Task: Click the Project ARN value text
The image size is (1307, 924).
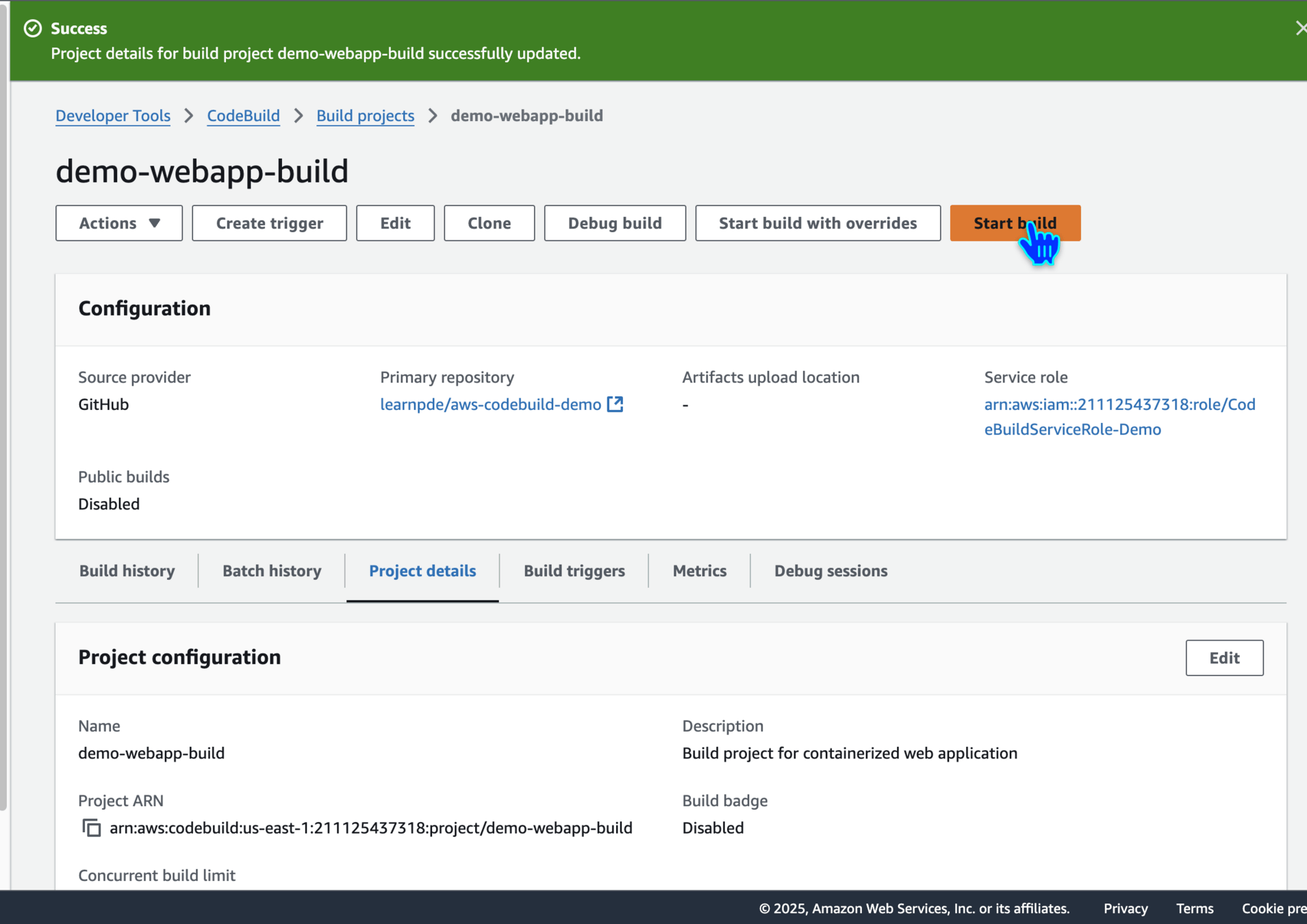Action: (x=371, y=828)
